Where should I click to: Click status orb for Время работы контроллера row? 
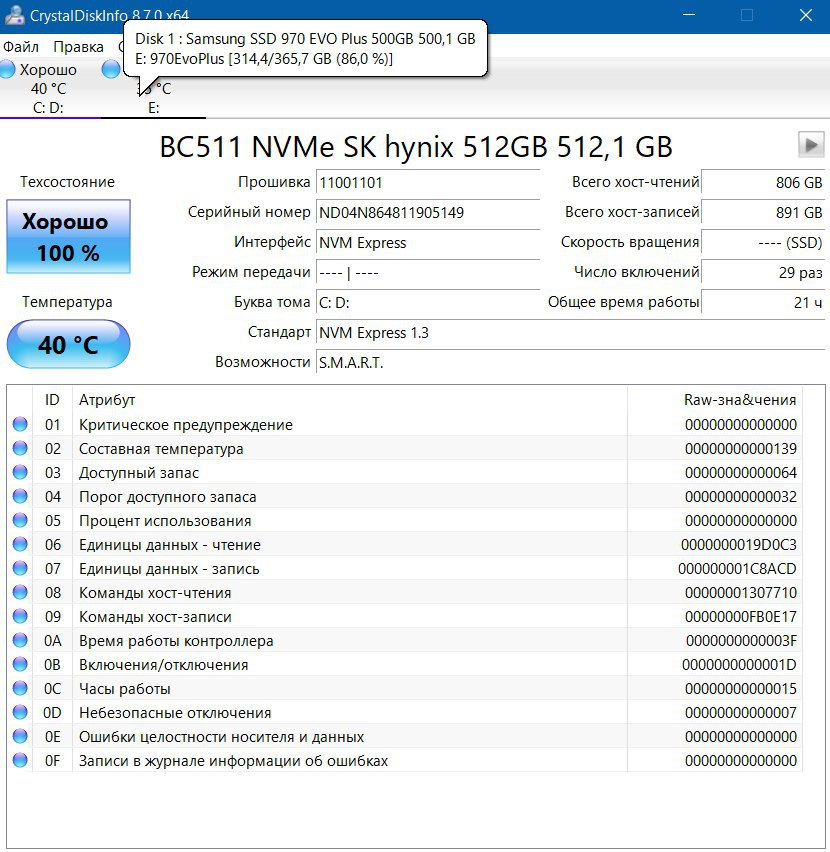point(20,641)
